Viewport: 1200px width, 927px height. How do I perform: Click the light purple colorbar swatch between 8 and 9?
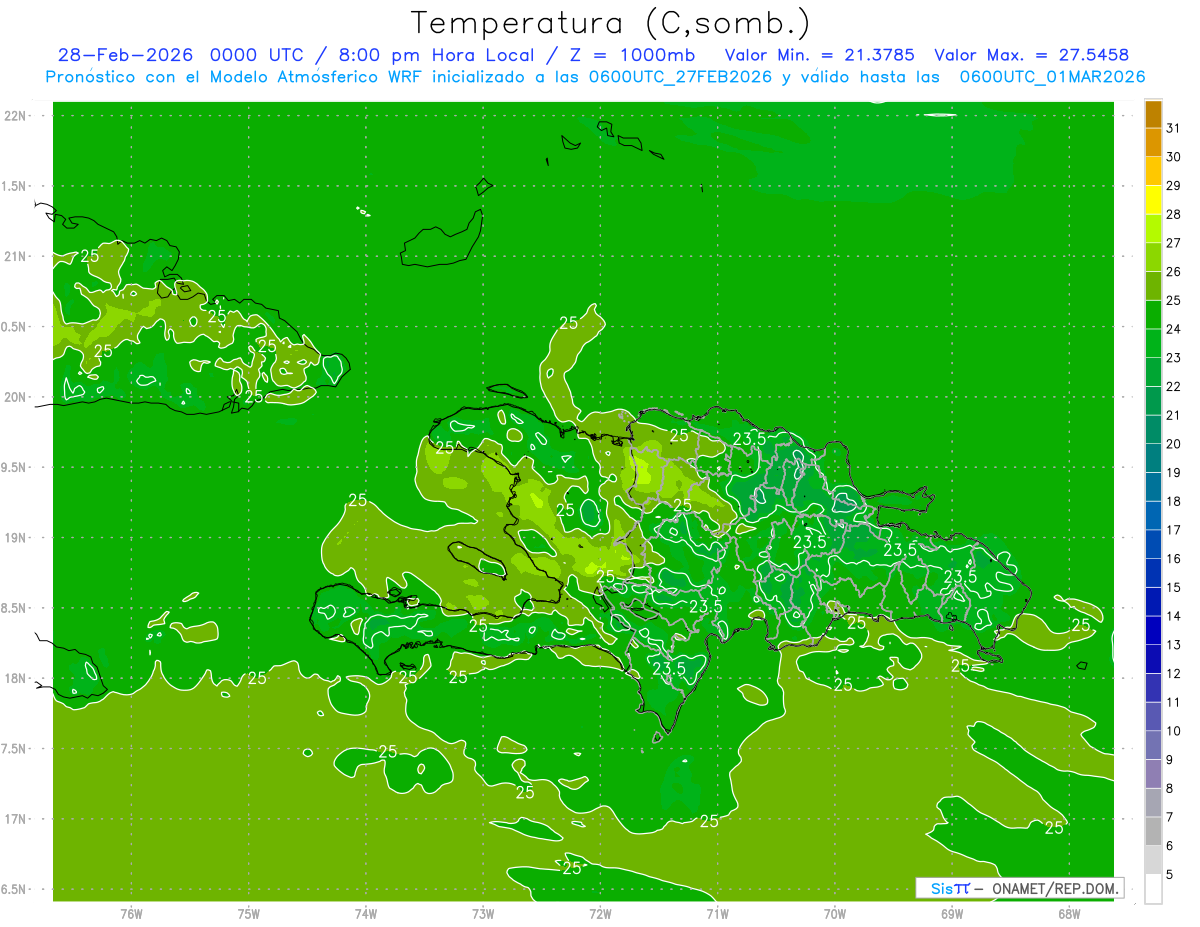click(x=1153, y=774)
